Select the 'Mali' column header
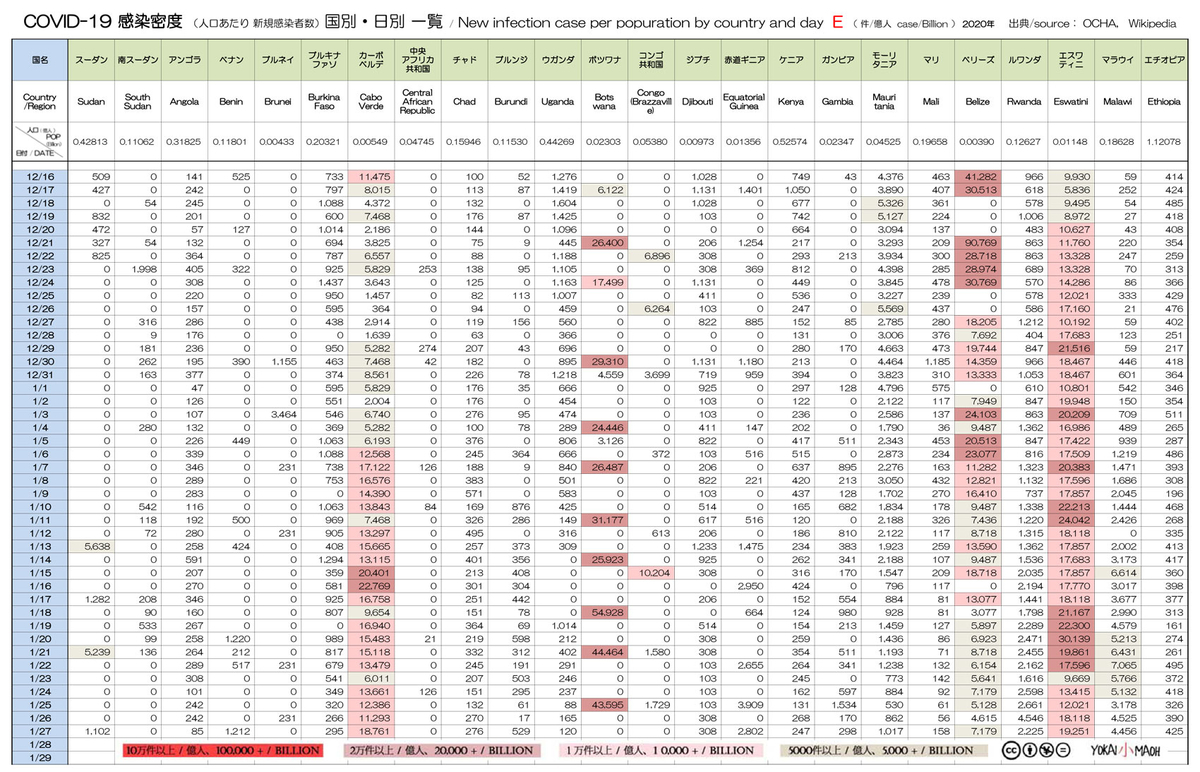Viewport: 1200px width, 772px height. (x=930, y=102)
